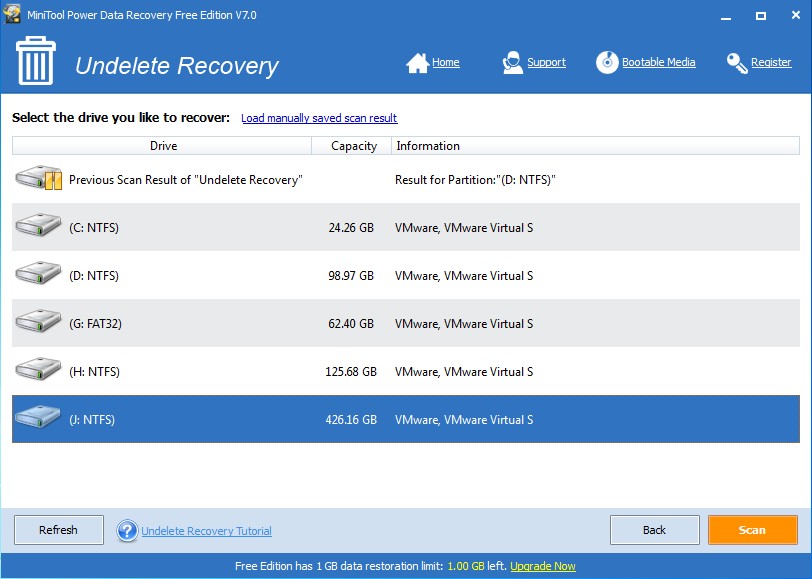Click VMware Virtual S info in G: row

(x=464, y=324)
